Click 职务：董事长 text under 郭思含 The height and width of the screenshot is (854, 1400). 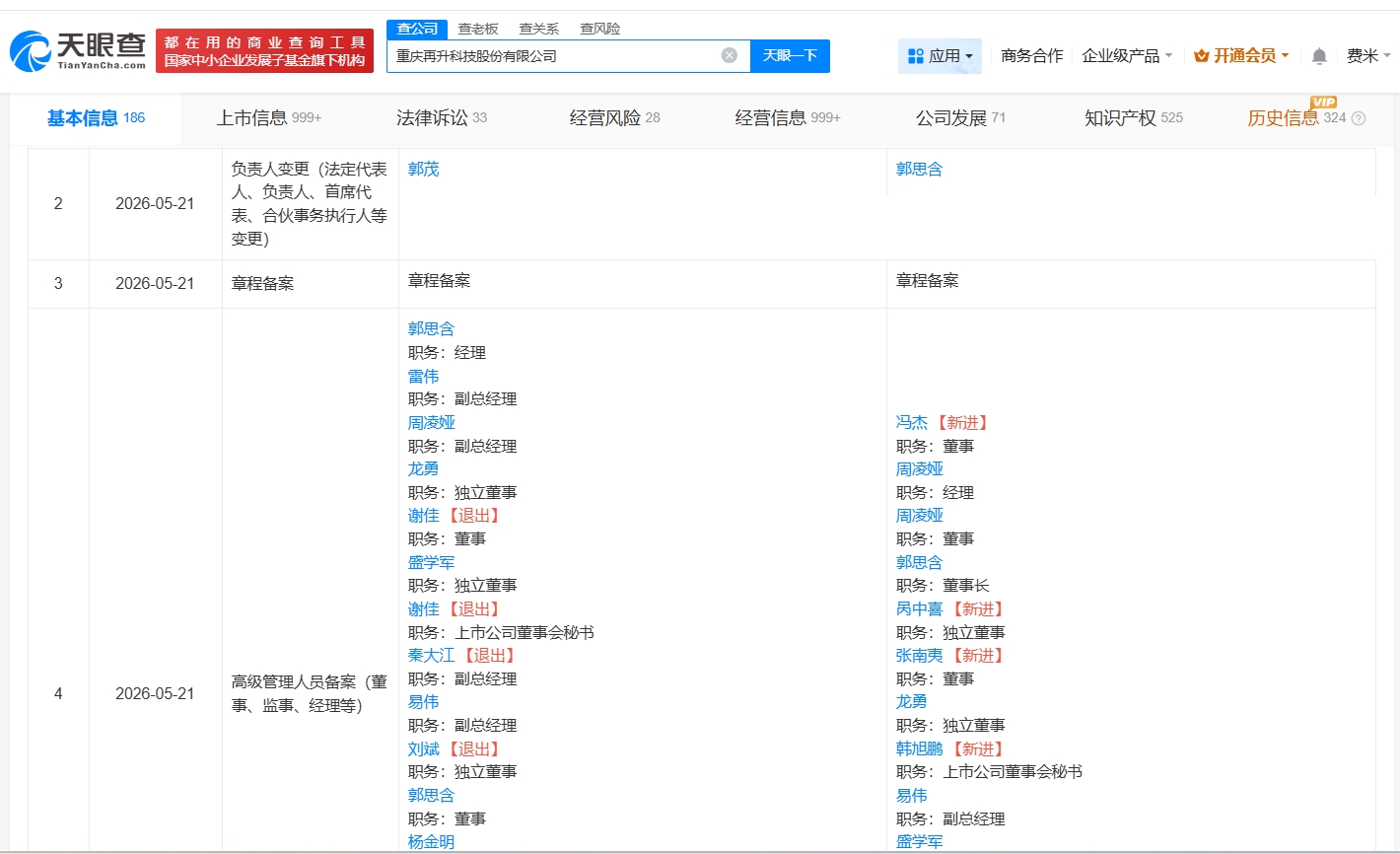[x=943, y=586]
